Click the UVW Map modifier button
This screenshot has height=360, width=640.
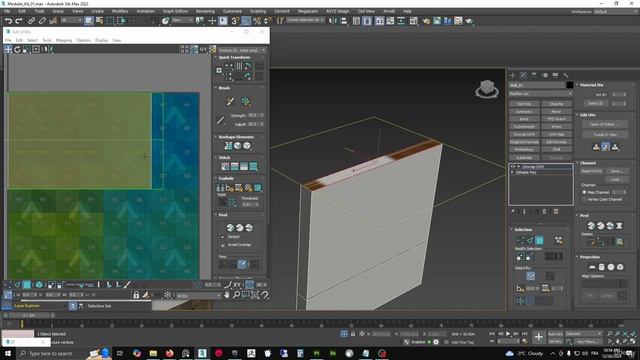(556, 134)
